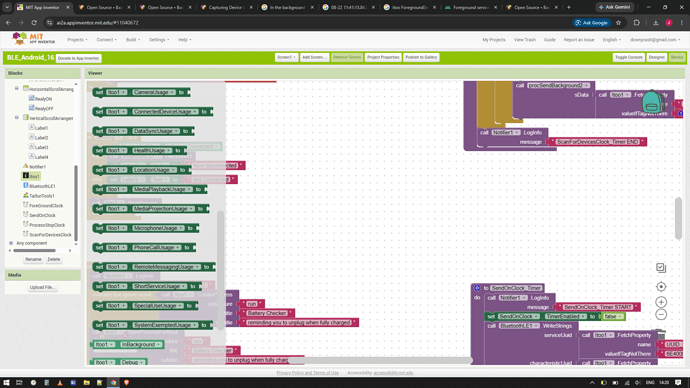The width and height of the screenshot is (690, 388).
Task: Open the Build menu
Action: coord(133,40)
